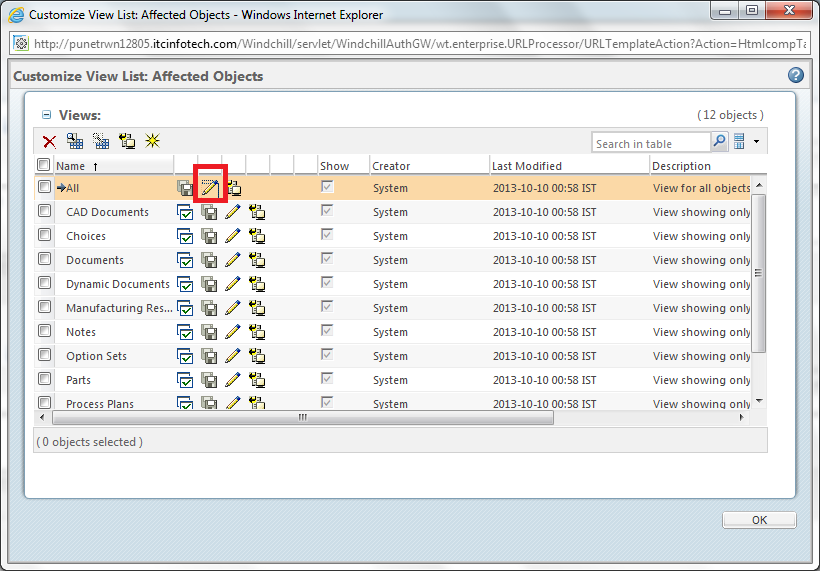Click the Search in table input field
The height and width of the screenshot is (571, 820).
[651, 142]
